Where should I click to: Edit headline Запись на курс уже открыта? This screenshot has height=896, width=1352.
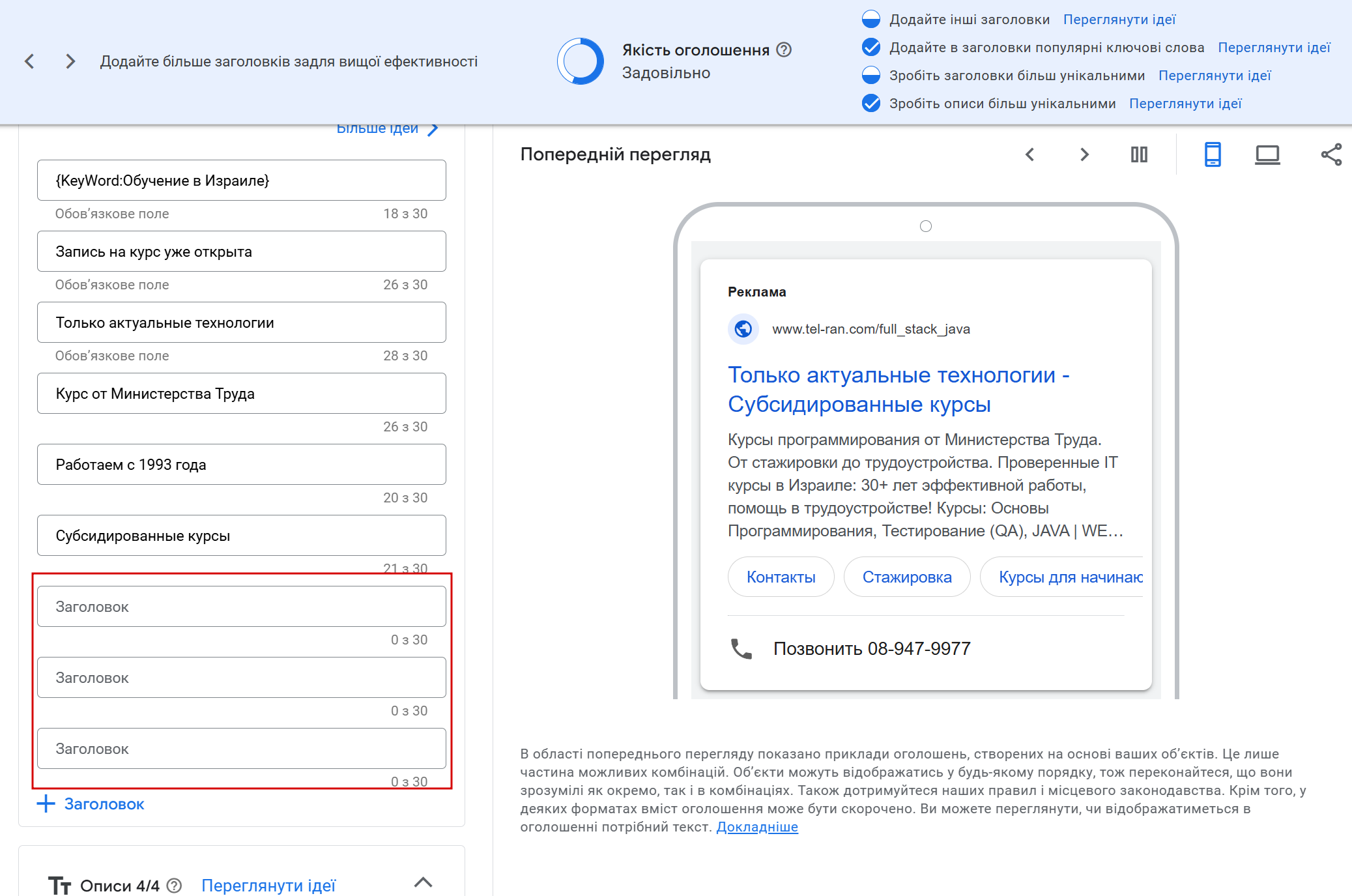click(242, 252)
